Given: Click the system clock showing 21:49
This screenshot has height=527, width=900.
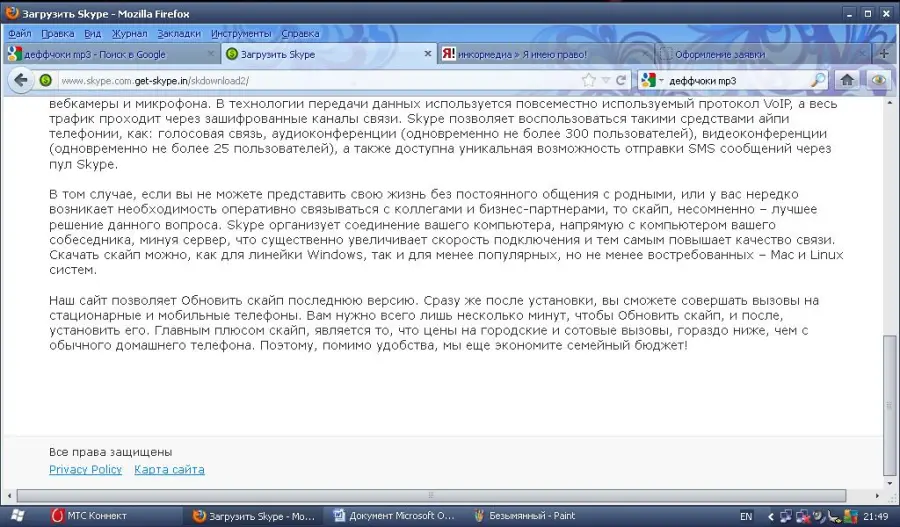Looking at the screenshot, I should click(x=876, y=516).
